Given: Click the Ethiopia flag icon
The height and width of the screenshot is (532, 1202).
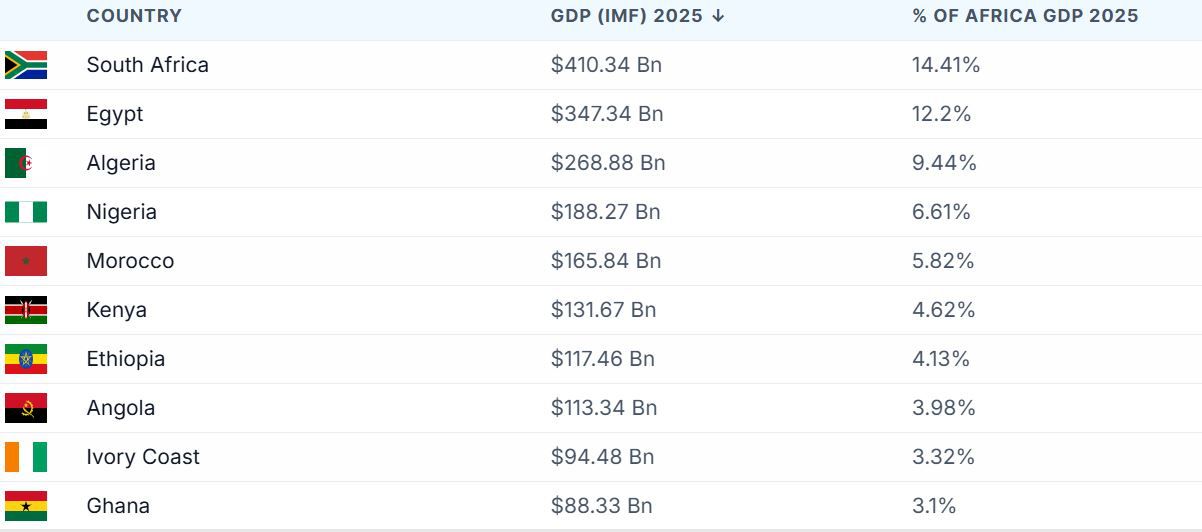Looking at the screenshot, I should (26, 359).
